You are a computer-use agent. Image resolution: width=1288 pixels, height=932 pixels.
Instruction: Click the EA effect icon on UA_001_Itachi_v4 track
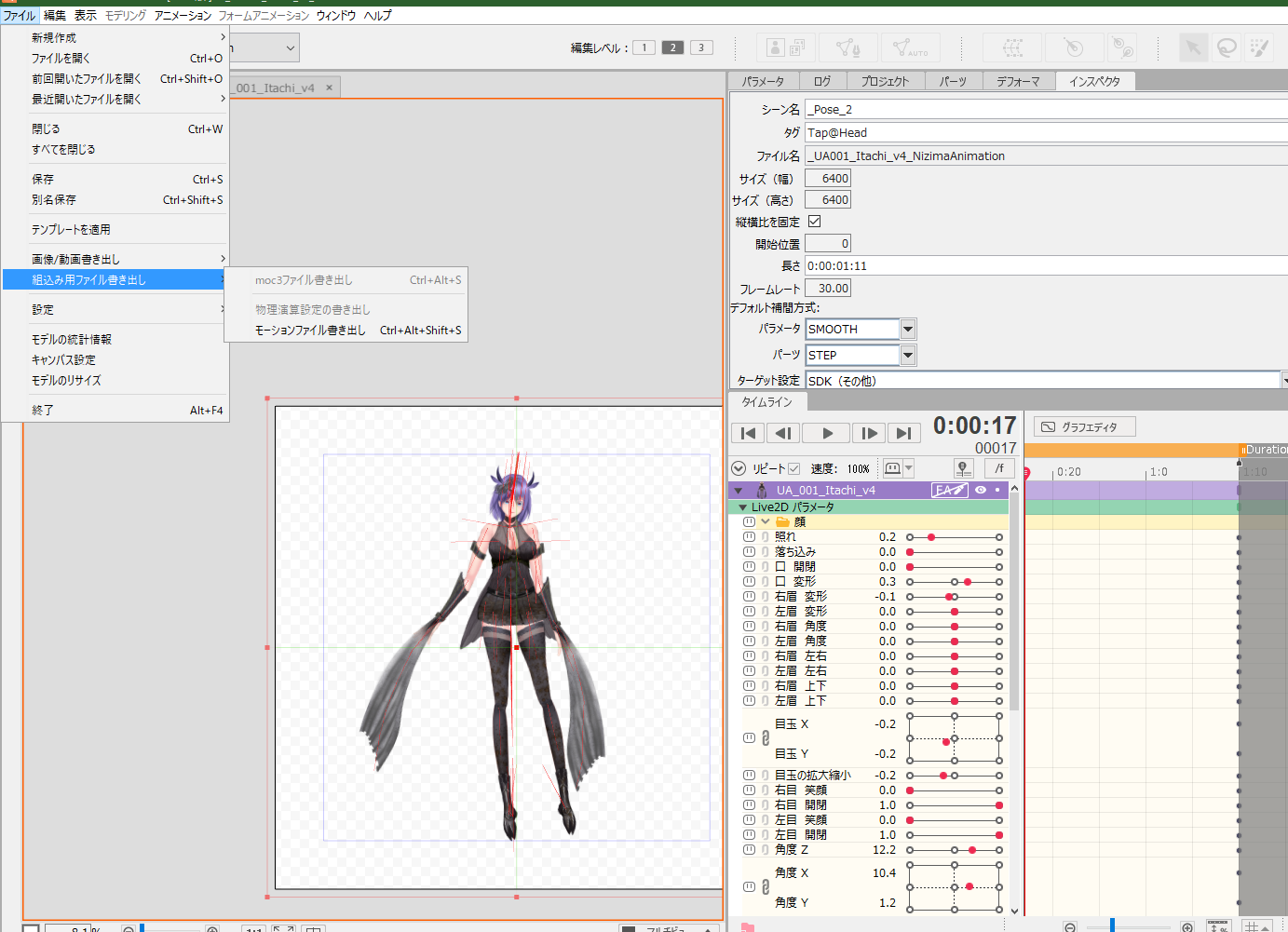(x=950, y=491)
